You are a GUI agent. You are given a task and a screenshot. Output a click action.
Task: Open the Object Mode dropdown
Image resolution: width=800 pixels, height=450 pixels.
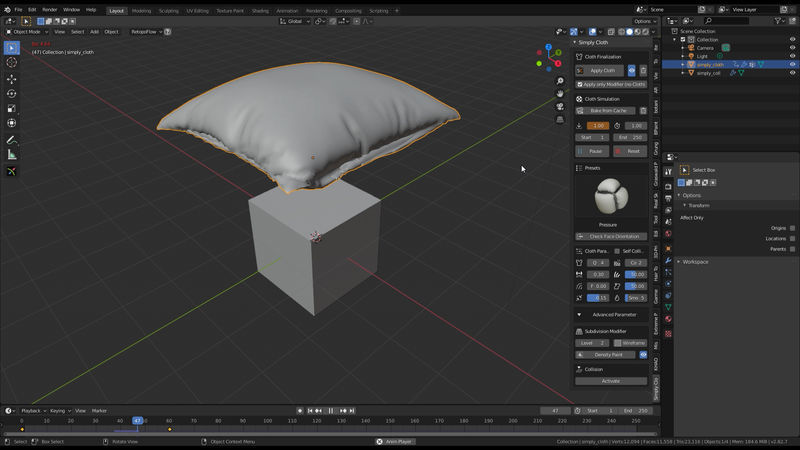[x=27, y=32]
